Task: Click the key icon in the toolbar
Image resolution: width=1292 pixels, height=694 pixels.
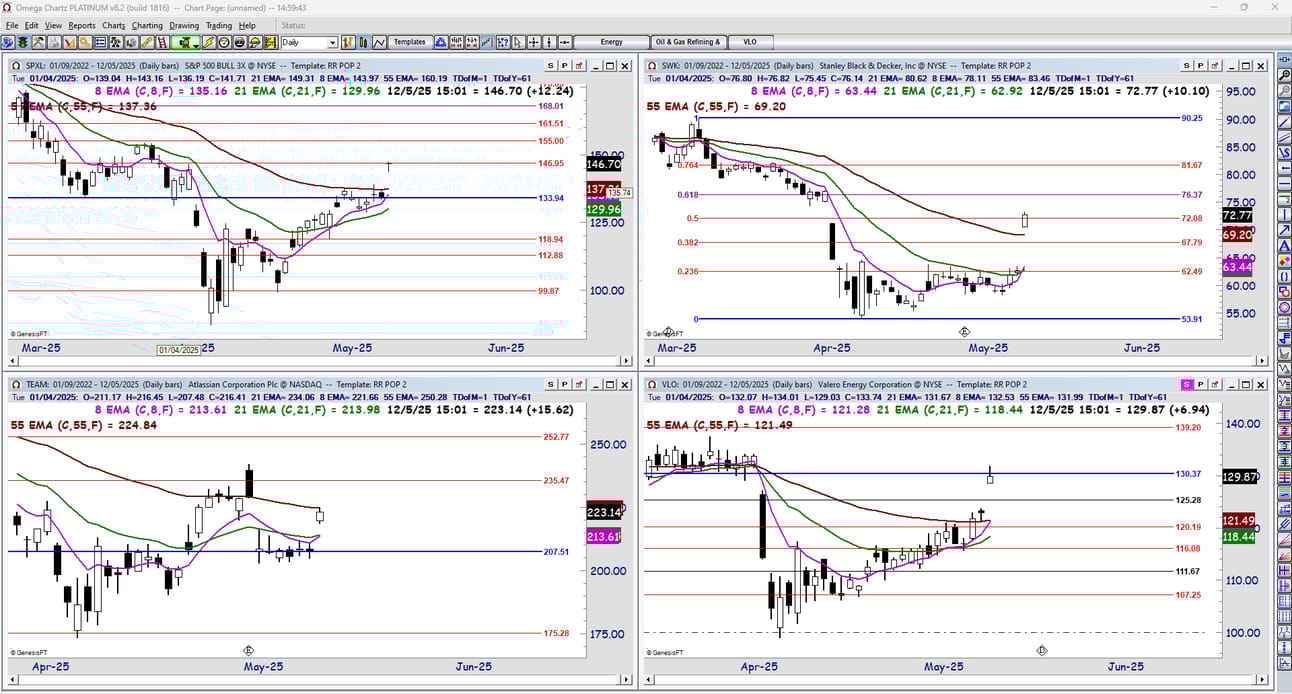Action: [85, 43]
